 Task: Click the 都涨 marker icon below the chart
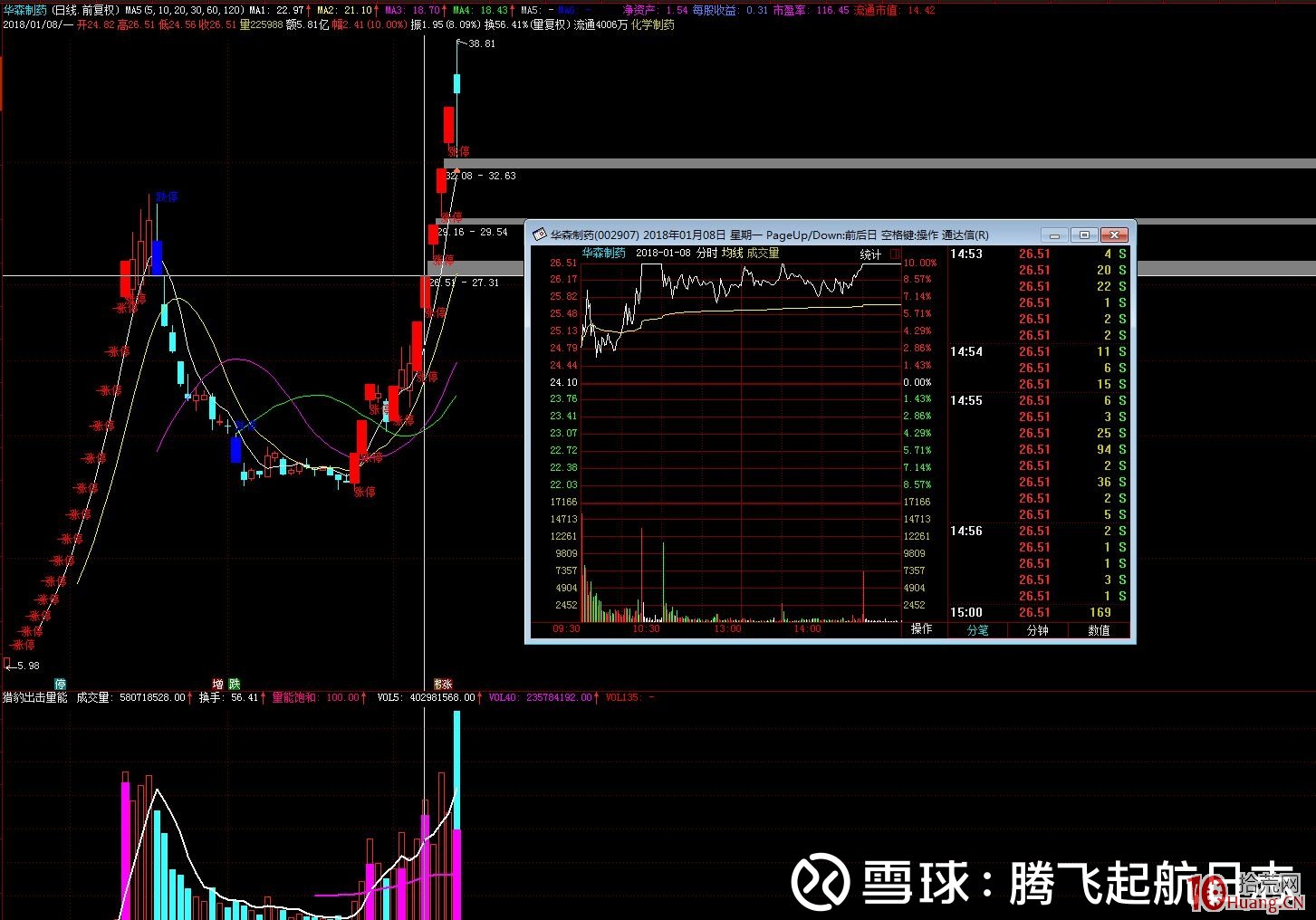[x=442, y=685]
